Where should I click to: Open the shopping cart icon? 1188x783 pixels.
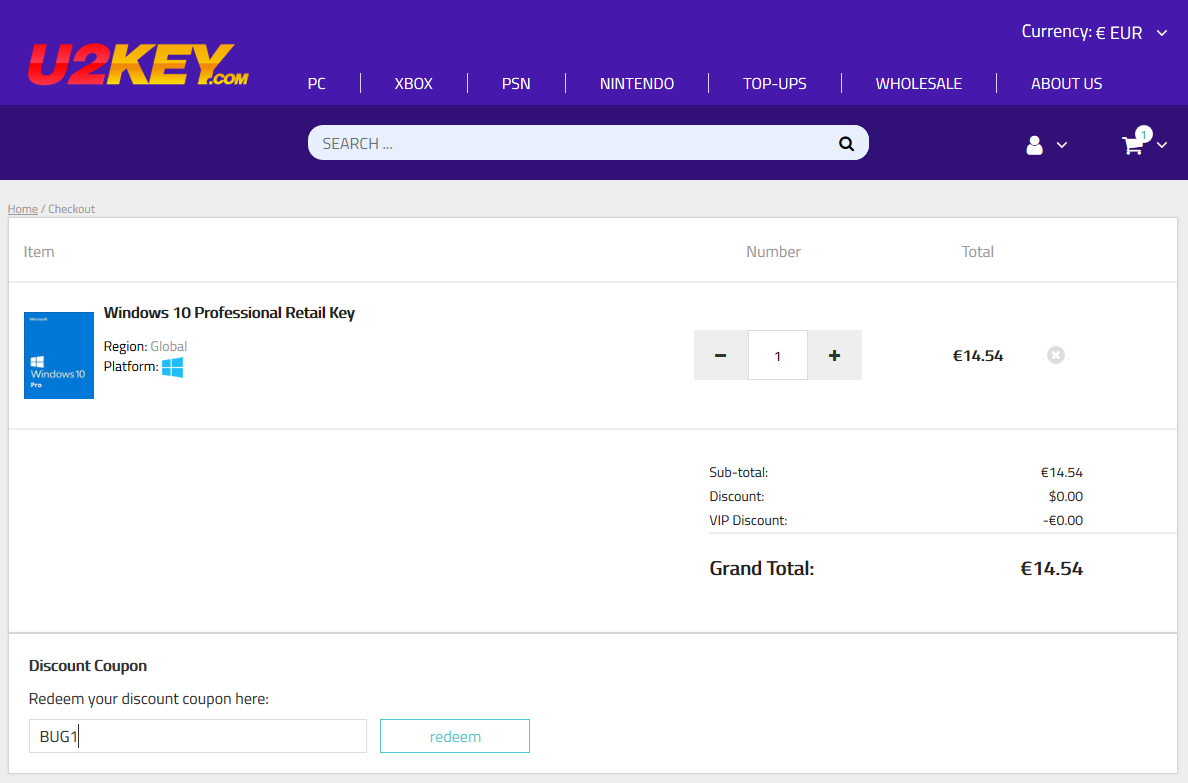(1133, 144)
